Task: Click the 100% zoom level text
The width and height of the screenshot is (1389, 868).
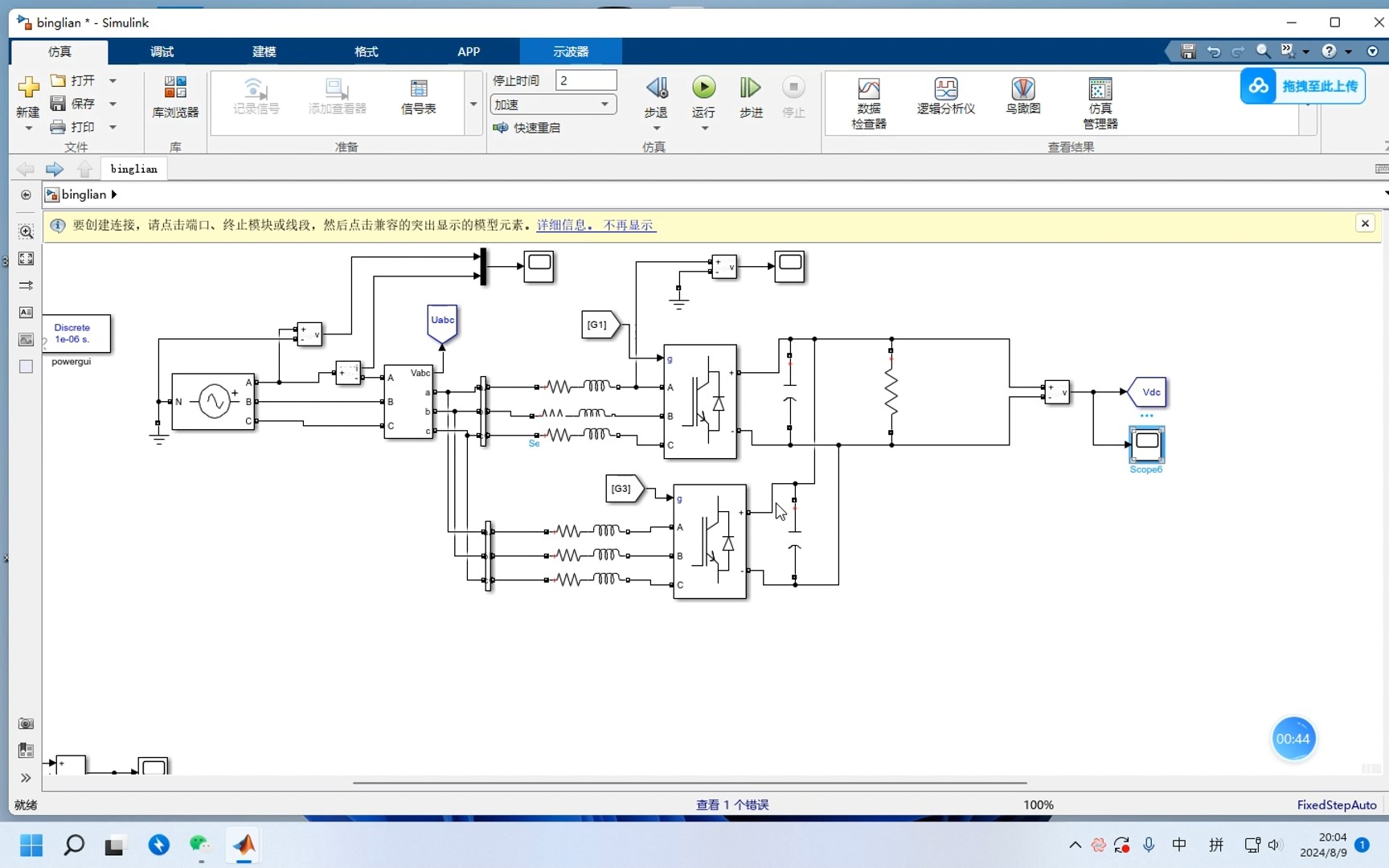Action: tap(1039, 805)
